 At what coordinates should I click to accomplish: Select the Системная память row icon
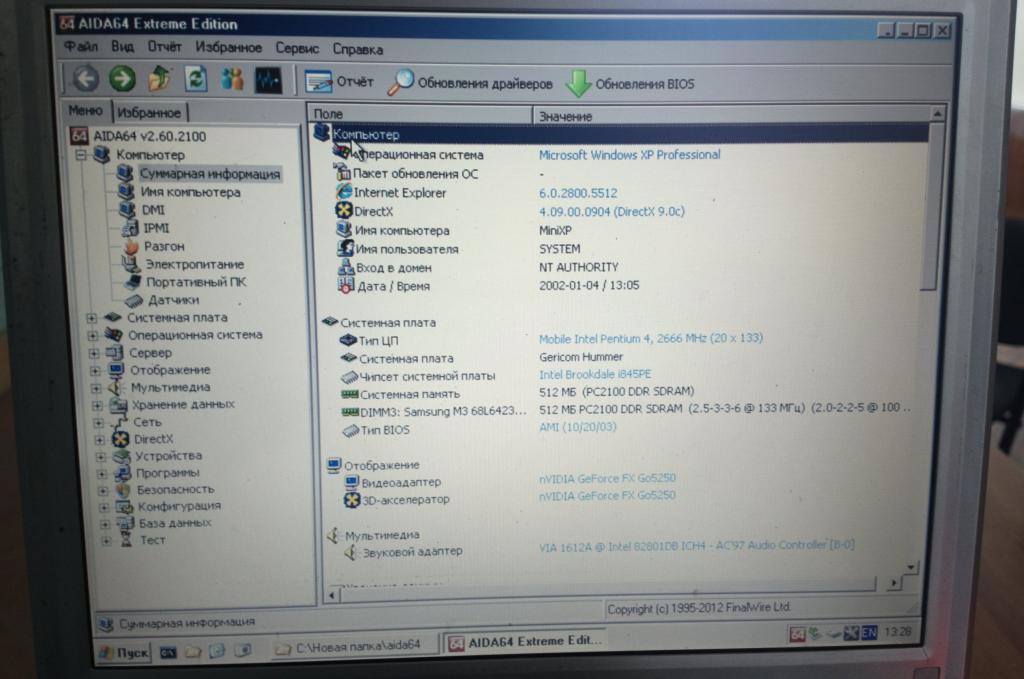coord(350,394)
